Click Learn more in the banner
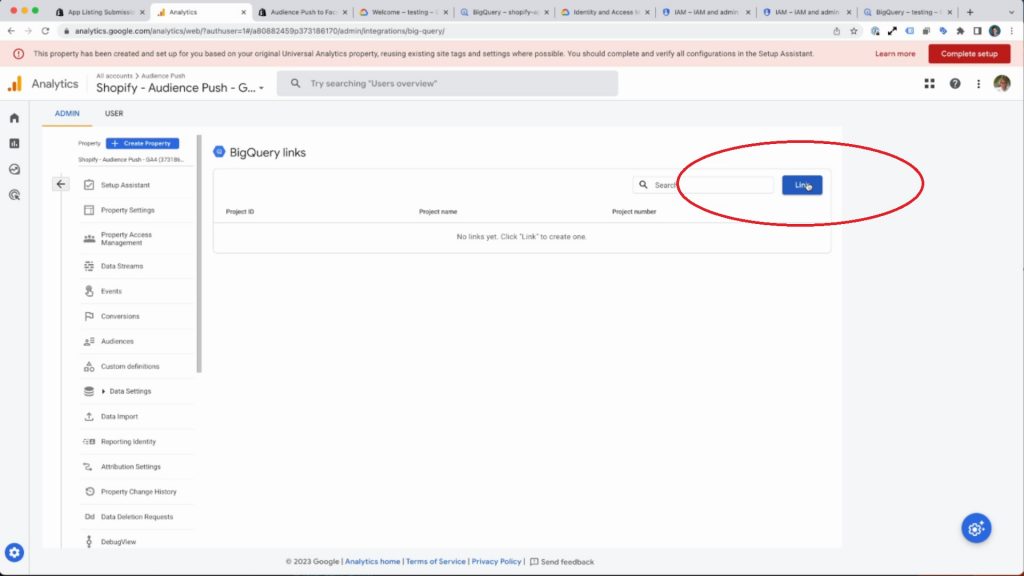 (895, 54)
